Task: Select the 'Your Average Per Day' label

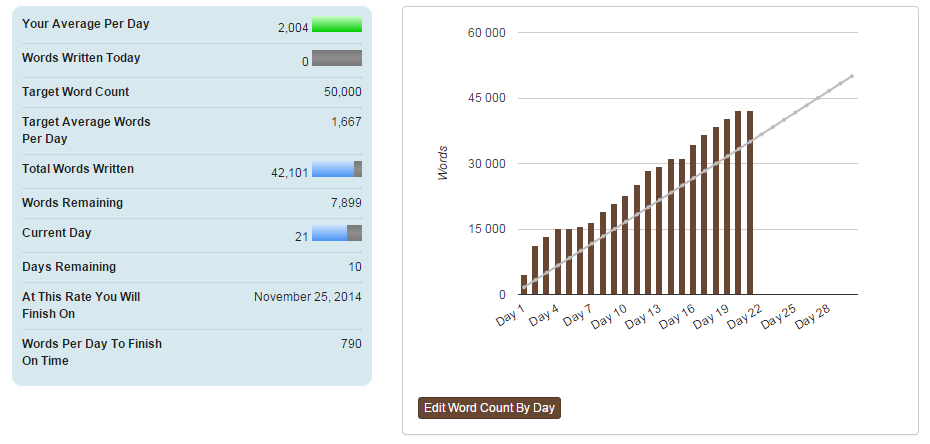Action: (85, 24)
